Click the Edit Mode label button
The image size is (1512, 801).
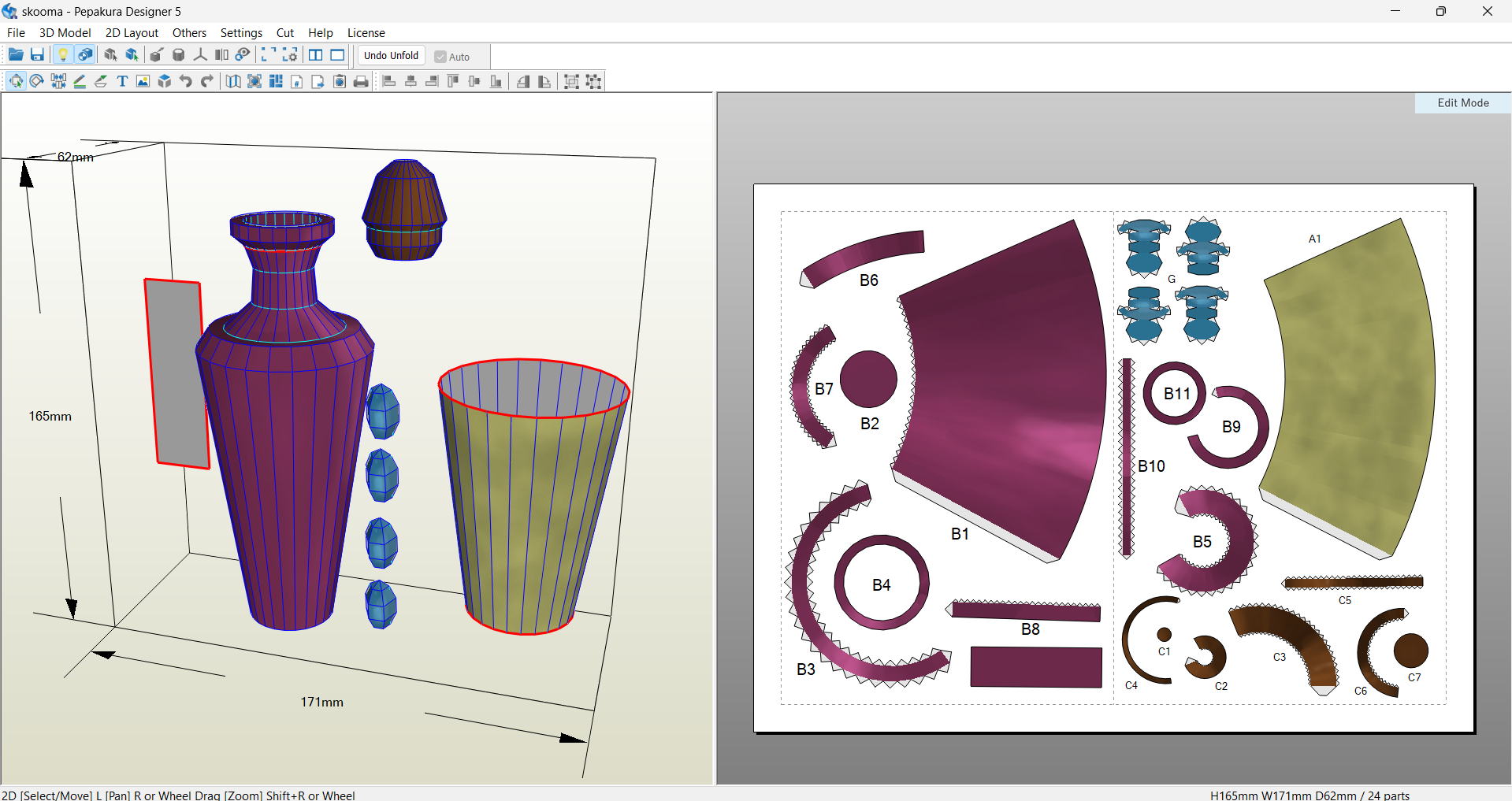(x=1463, y=103)
